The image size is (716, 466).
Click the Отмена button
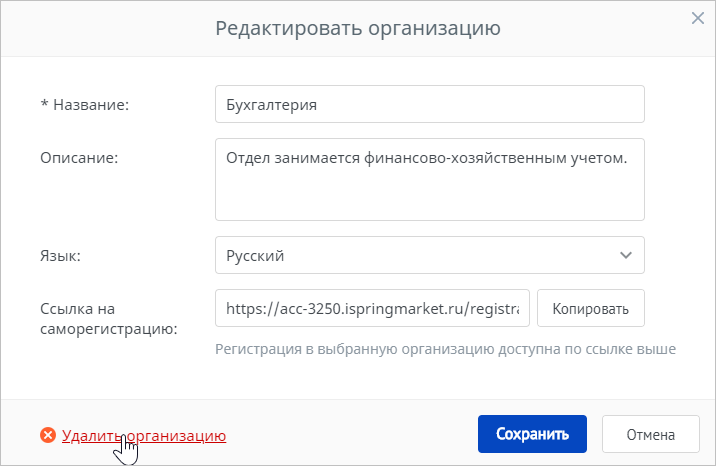pos(651,434)
